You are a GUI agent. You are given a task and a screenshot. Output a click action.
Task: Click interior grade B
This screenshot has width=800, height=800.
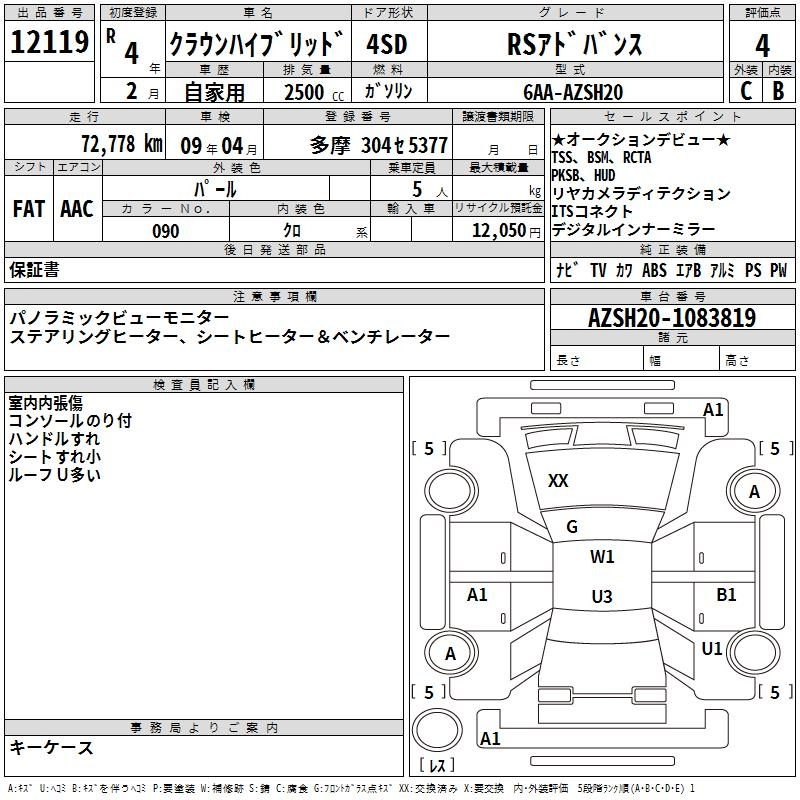779,91
